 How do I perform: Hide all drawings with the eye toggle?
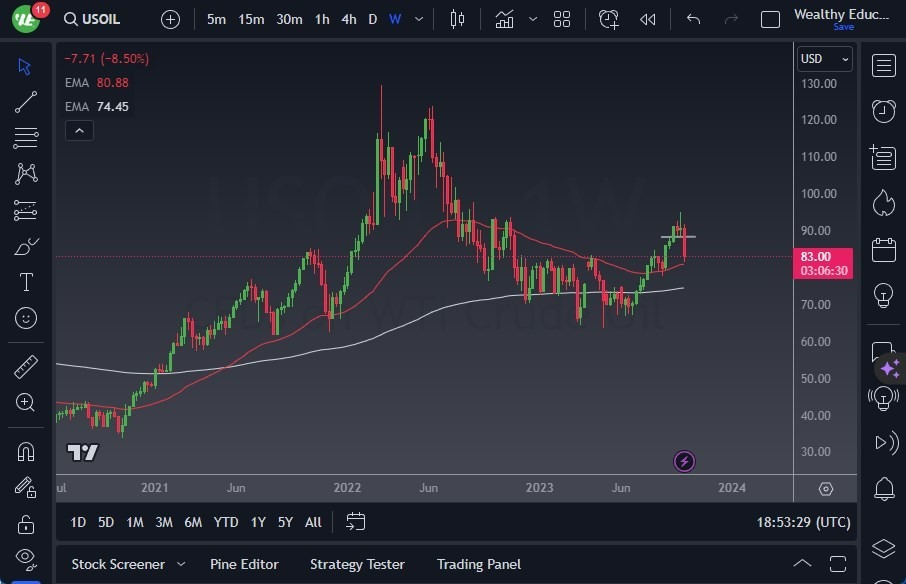(x=25, y=558)
